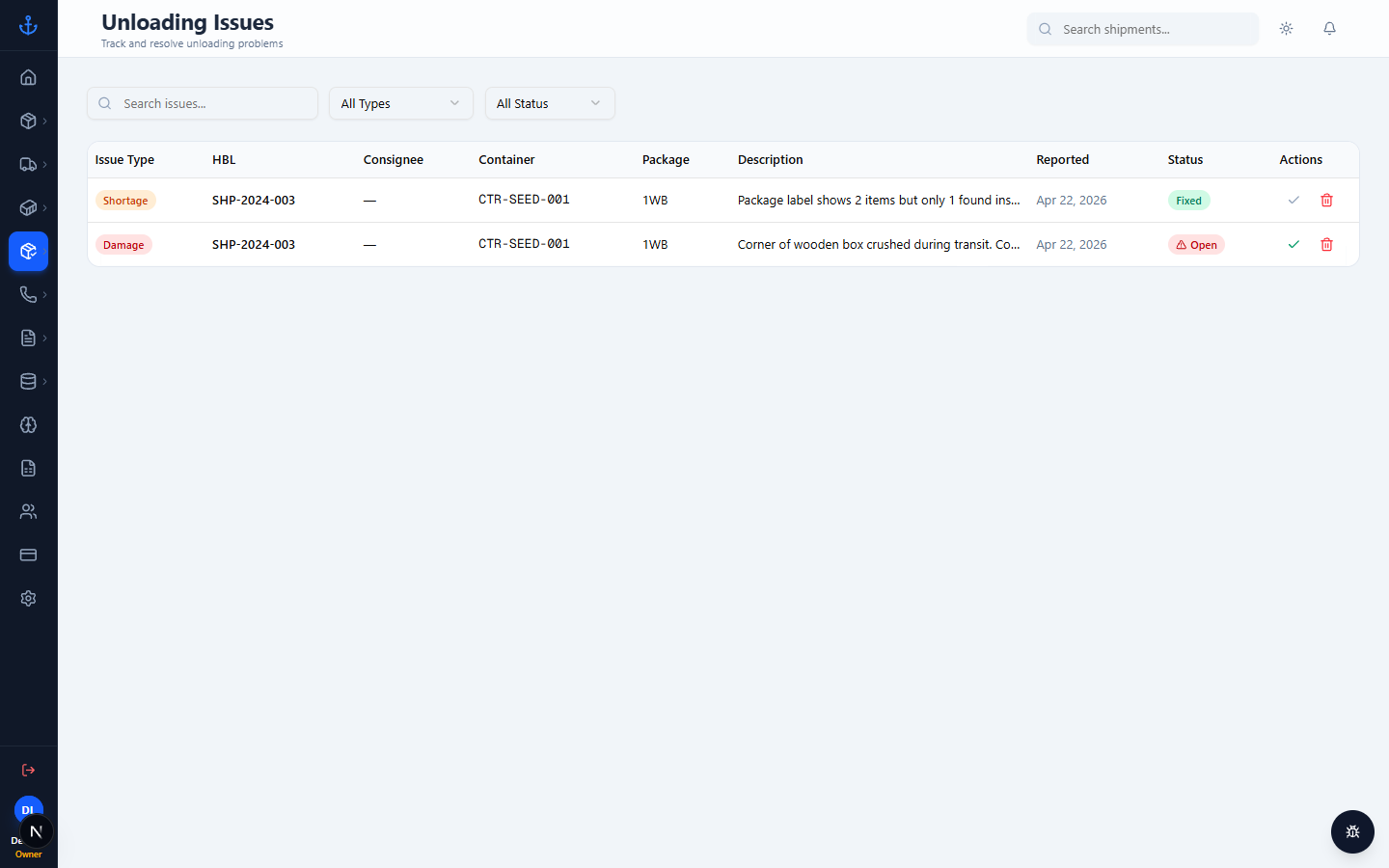Toggle light/dark theme sun icon

(1286, 29)
